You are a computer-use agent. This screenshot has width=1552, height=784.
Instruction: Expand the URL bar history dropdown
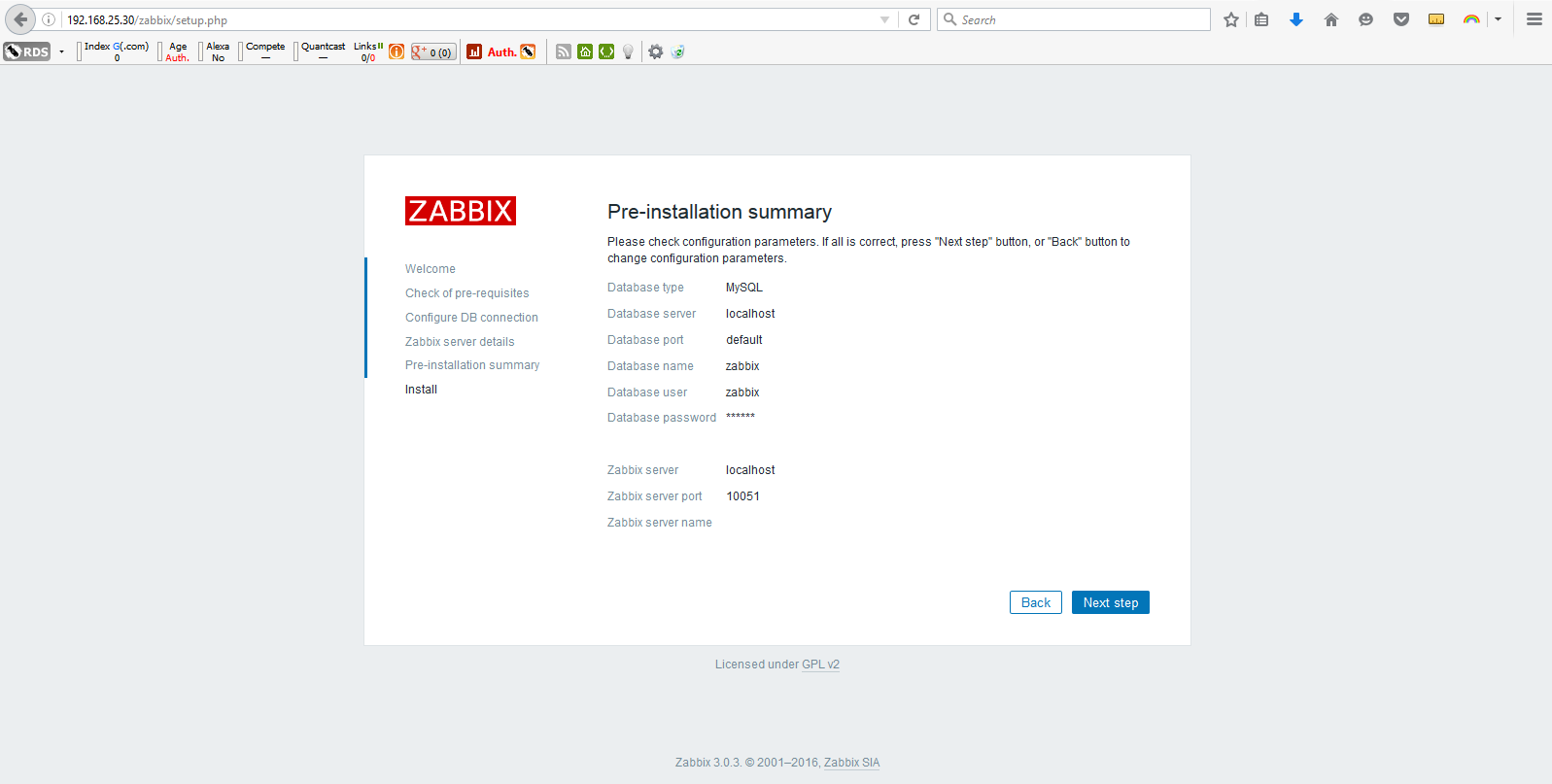884,19
